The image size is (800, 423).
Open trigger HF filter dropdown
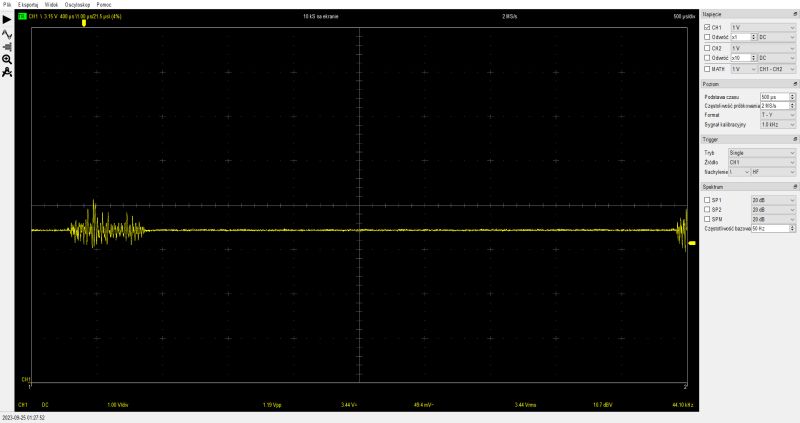pos(773,172)
